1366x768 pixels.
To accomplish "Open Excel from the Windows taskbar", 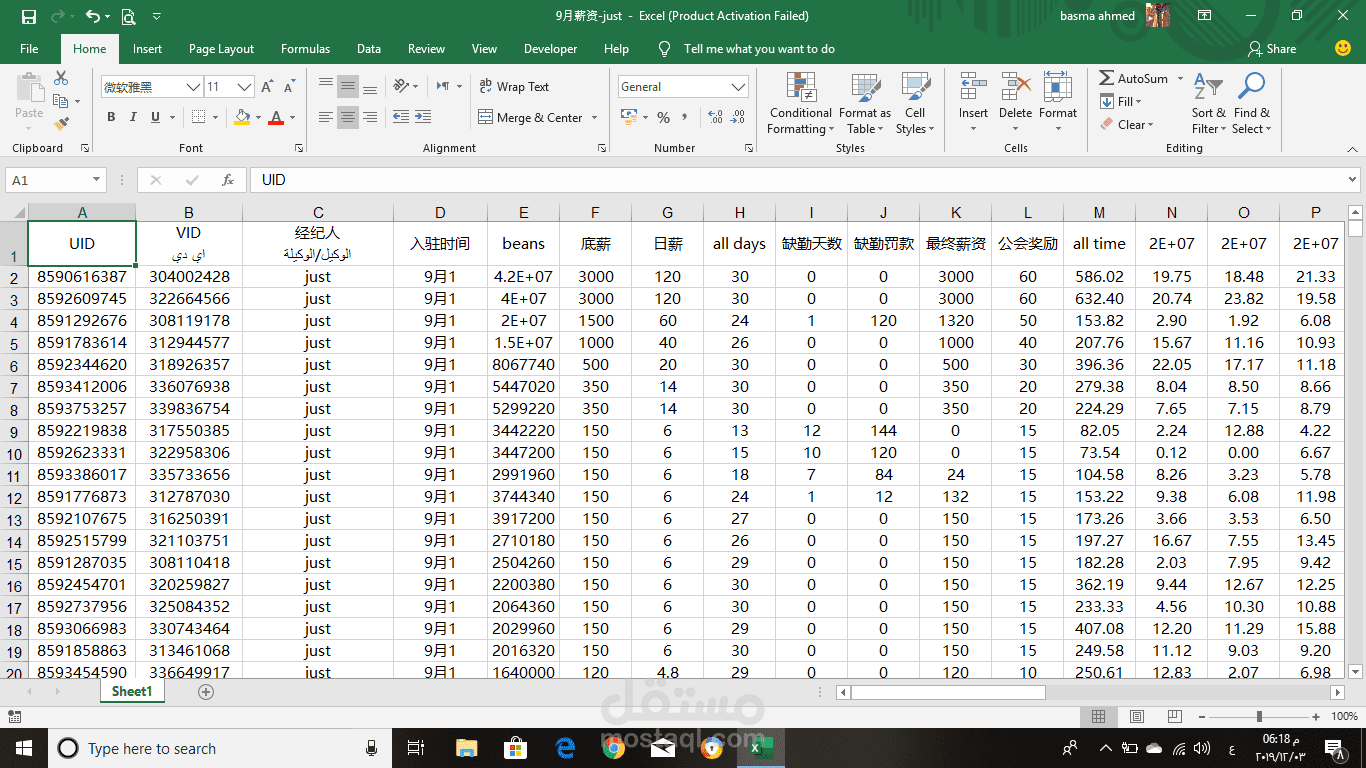I will (761, 747).
